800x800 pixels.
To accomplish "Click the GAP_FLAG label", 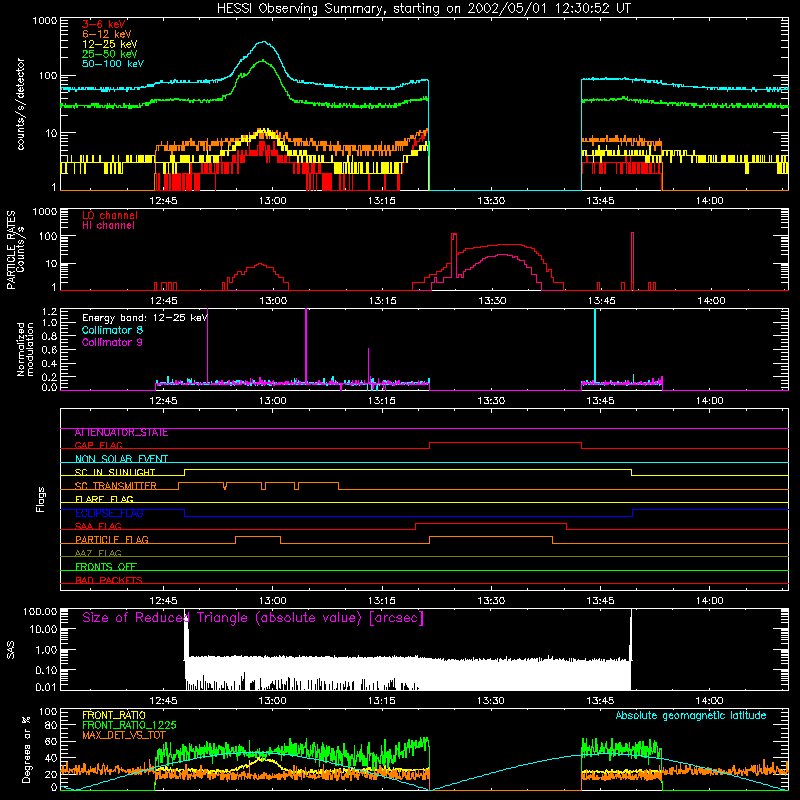I will (98, 445).
